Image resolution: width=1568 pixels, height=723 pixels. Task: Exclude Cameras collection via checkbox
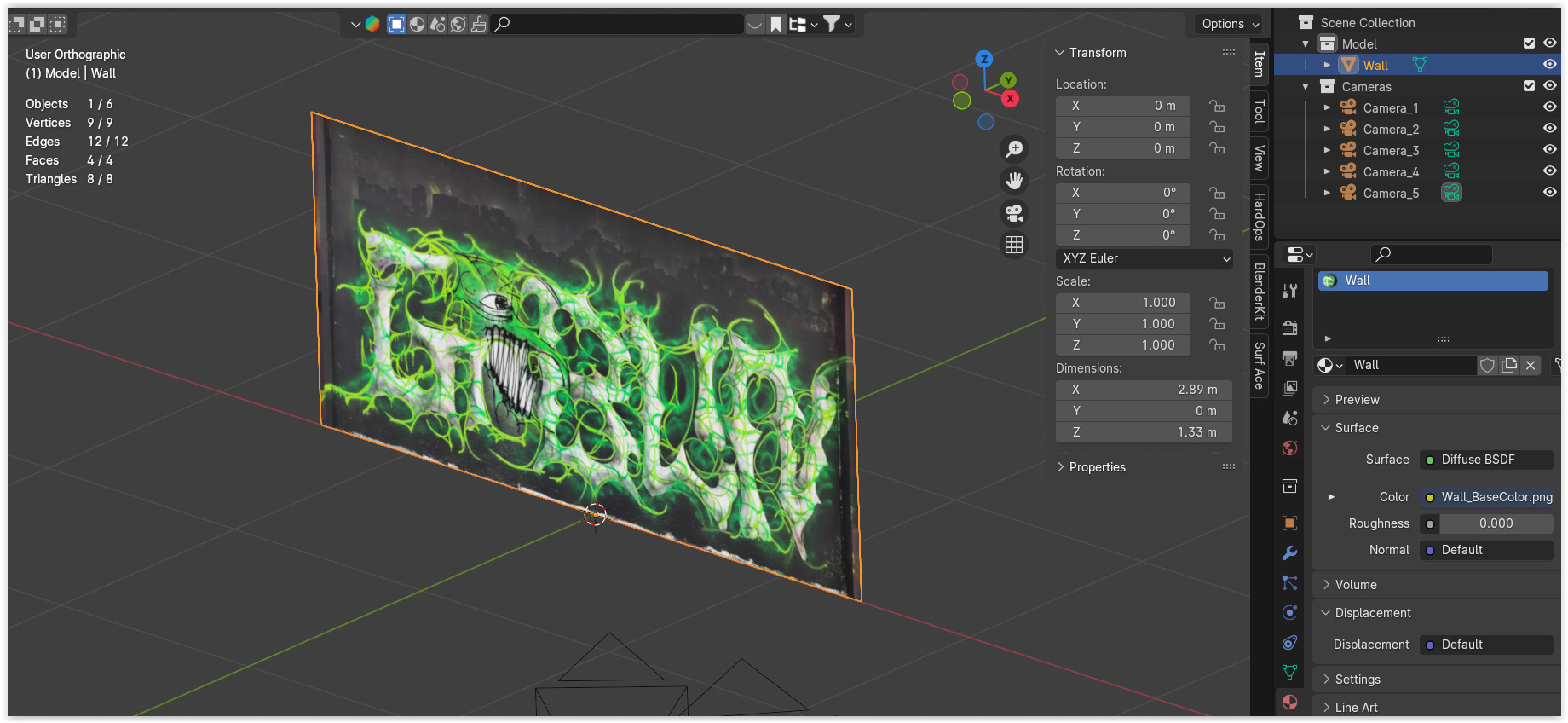pyautogui.click(x=1529, y=85)
